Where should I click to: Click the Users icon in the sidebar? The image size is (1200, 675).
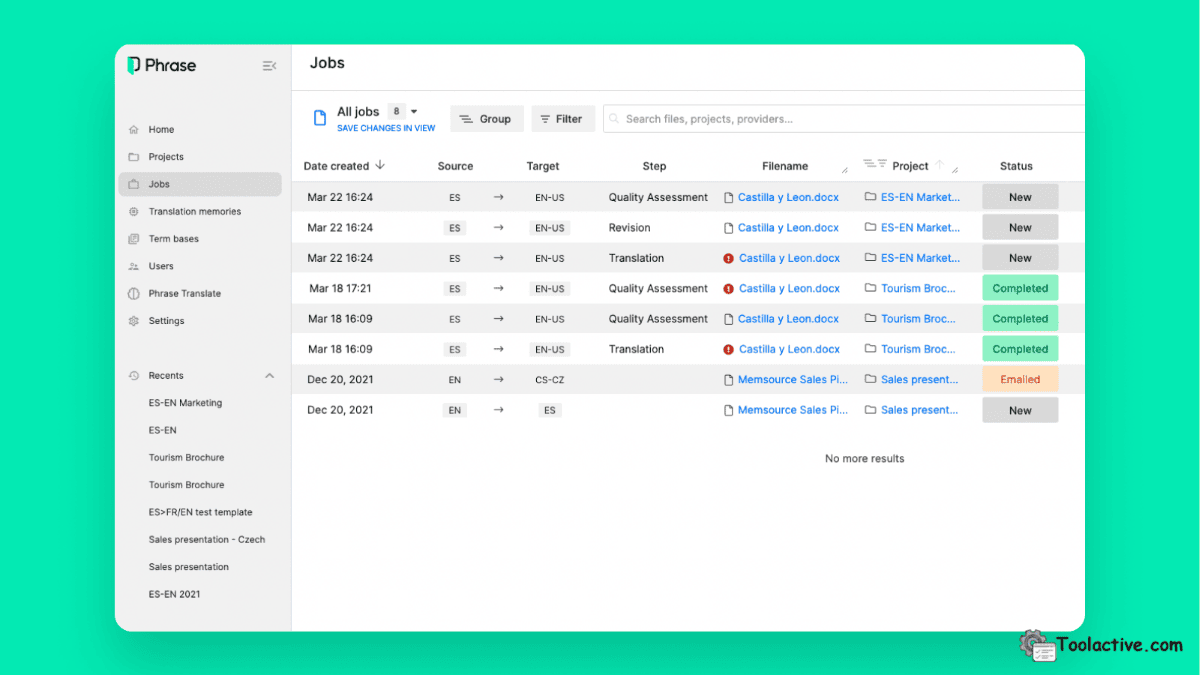pyautogui.click(x=134, y=267)
